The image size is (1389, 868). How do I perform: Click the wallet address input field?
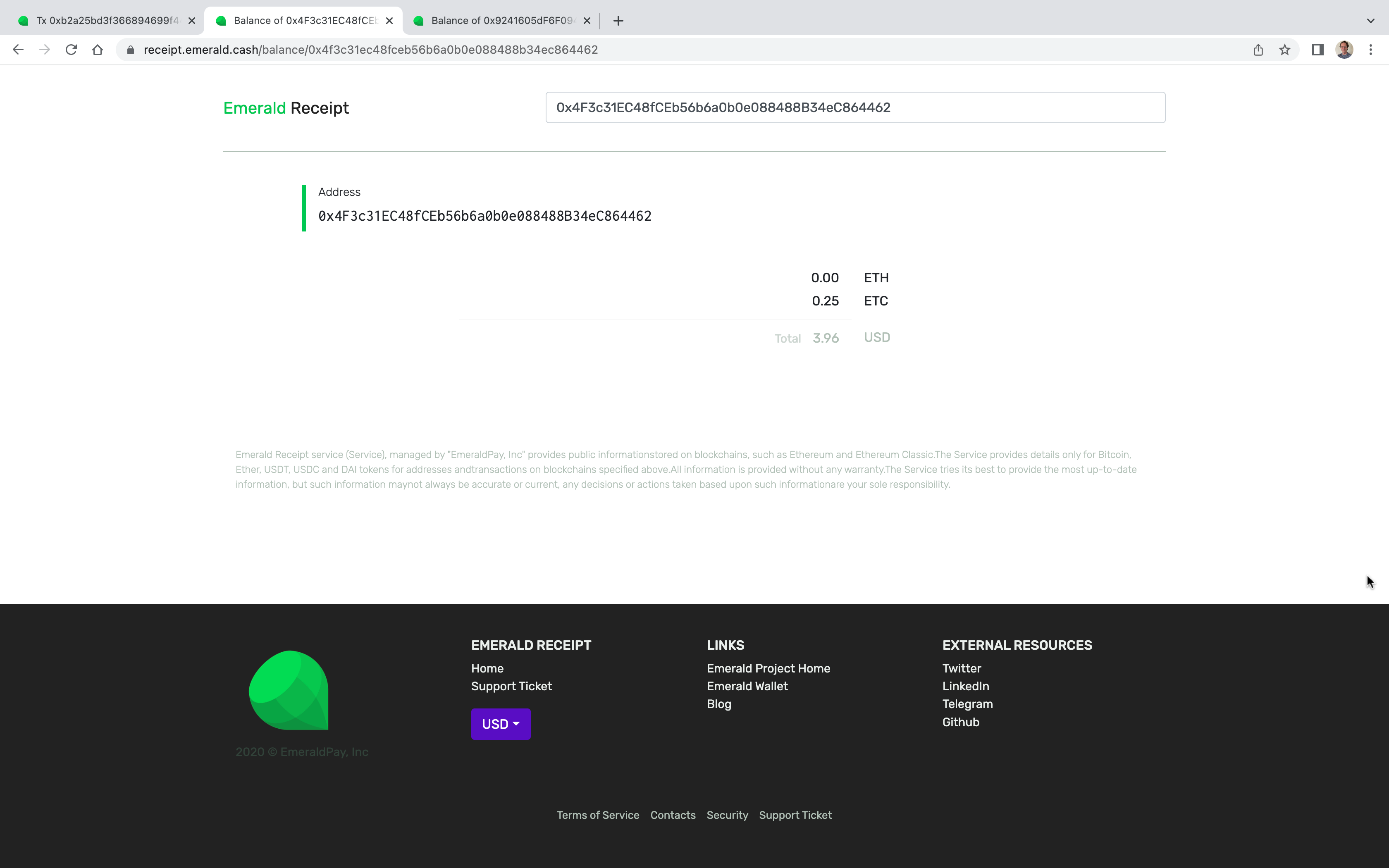855,107
